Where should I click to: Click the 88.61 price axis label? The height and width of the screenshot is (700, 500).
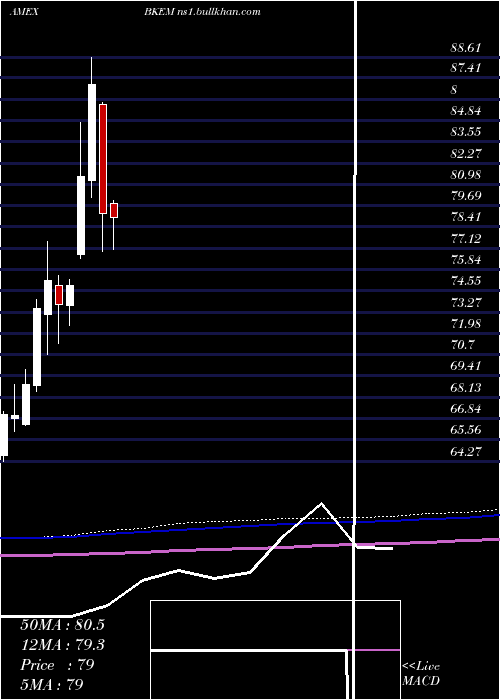tap(466, 47)
